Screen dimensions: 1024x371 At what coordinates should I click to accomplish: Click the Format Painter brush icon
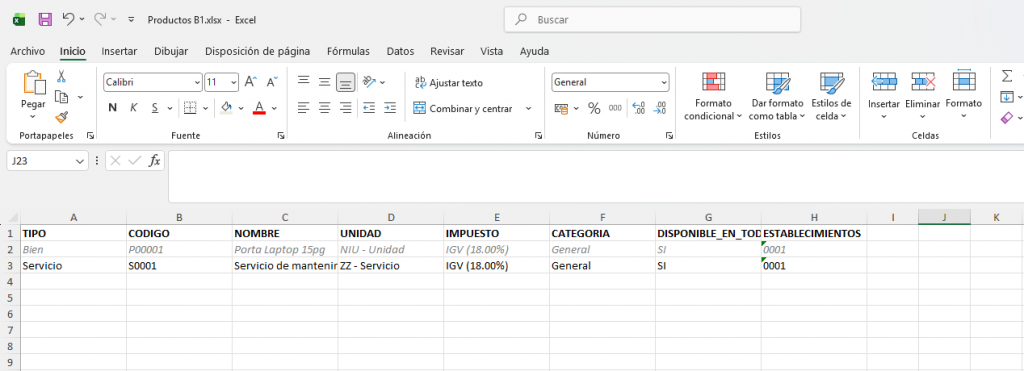[61, 117]
